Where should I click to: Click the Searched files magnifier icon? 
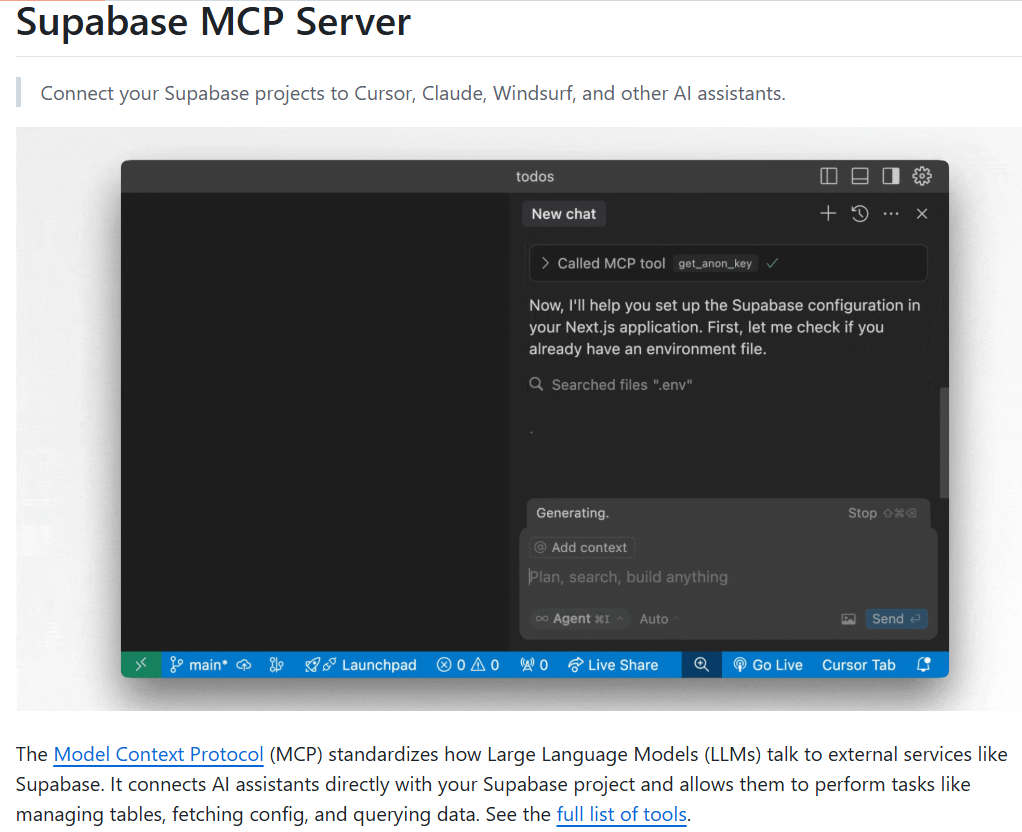[x=536, y=384]
